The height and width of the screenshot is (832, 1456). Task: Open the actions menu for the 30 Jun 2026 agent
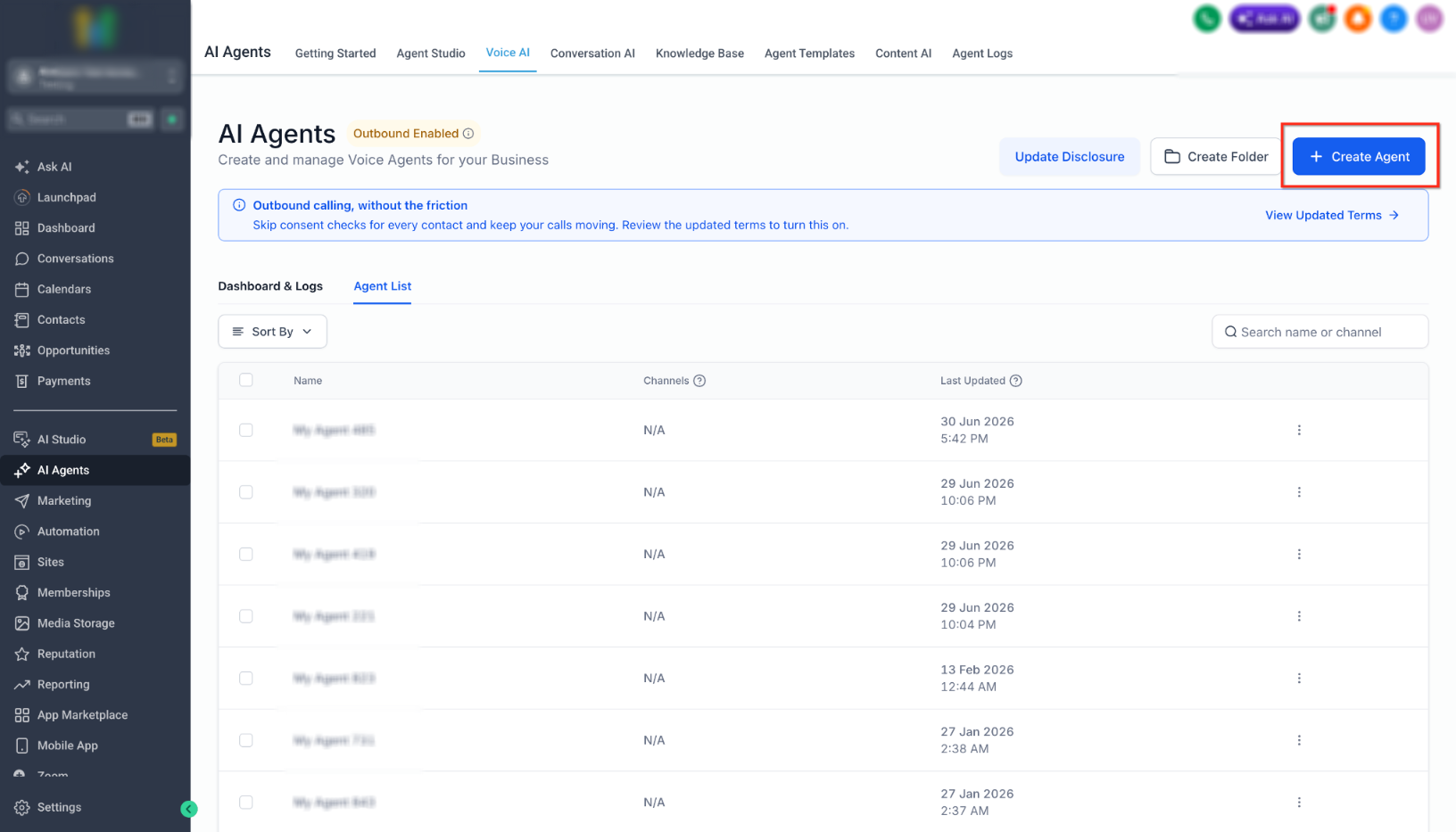[x=1299, y=430]
